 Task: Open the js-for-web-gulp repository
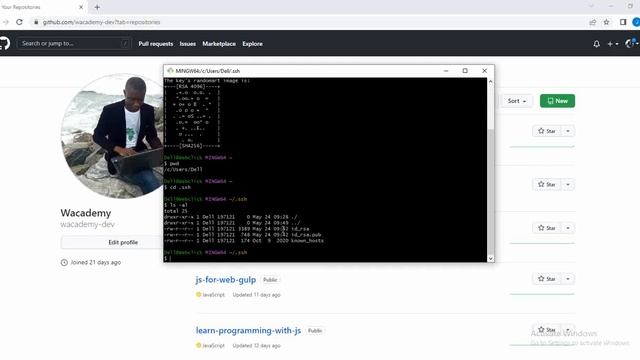[226, 280]
